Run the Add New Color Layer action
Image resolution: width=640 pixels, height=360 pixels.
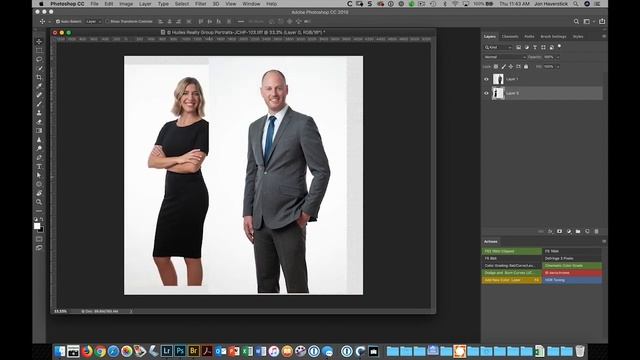point(512,280)
